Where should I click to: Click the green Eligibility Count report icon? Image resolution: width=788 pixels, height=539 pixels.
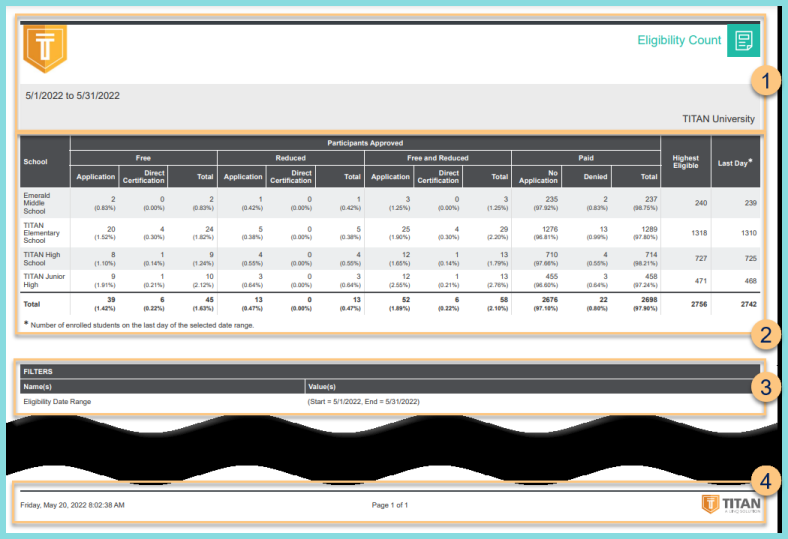(x=743, y=41)
